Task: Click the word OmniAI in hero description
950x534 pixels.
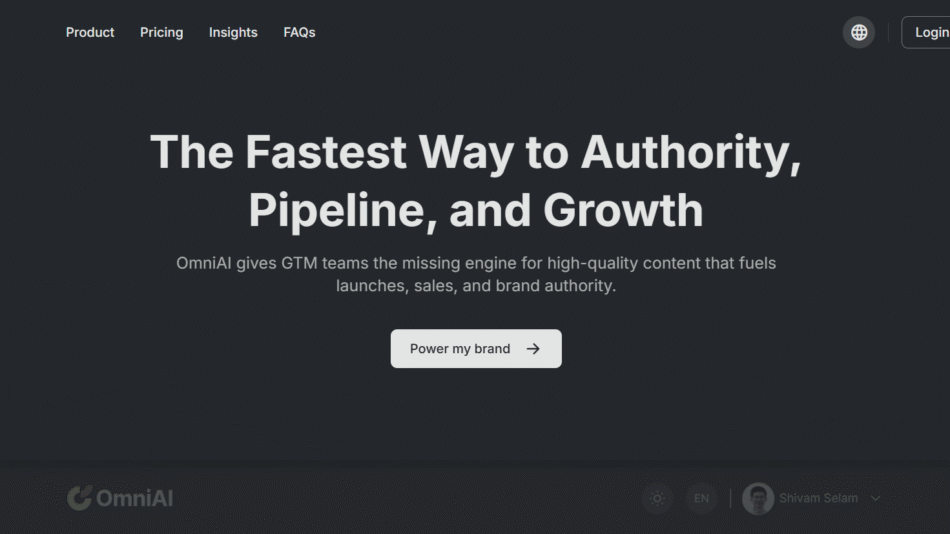Action: (x=204, y=263)
